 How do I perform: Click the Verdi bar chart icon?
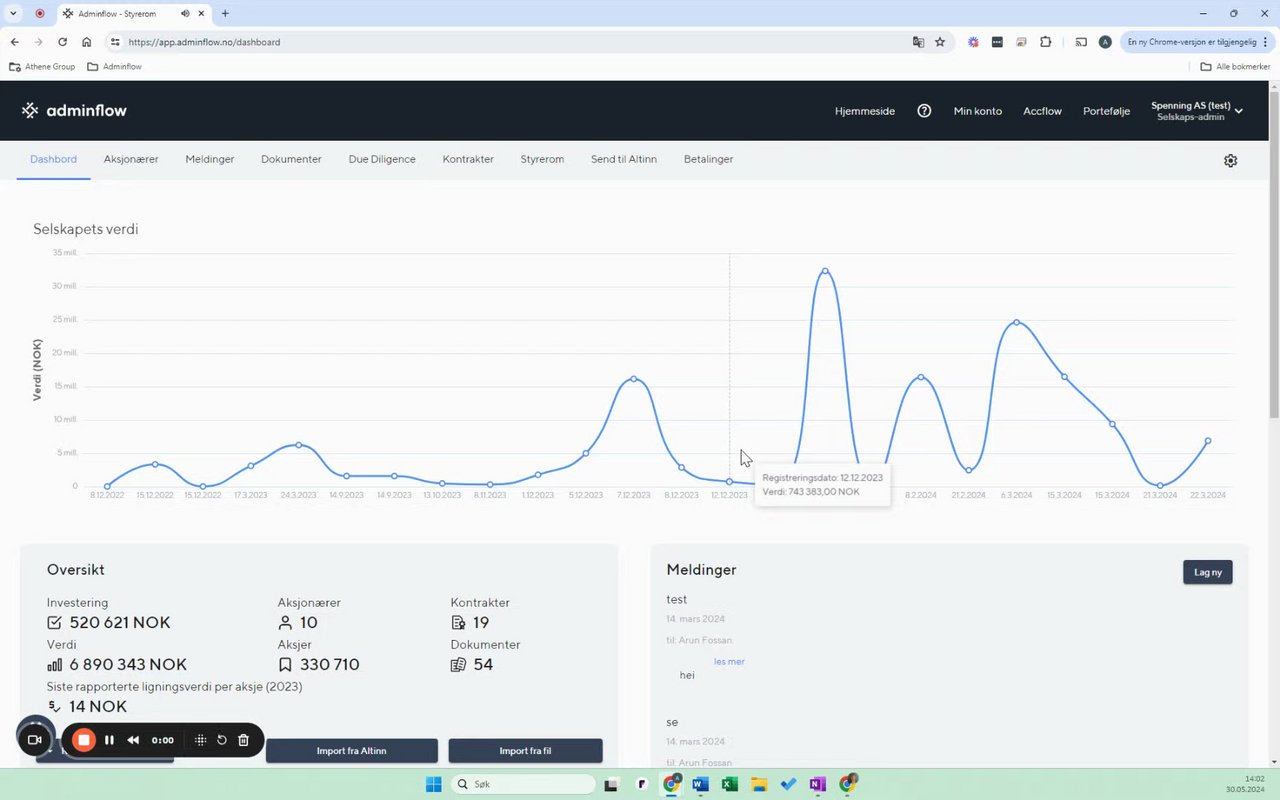[54, 665]
